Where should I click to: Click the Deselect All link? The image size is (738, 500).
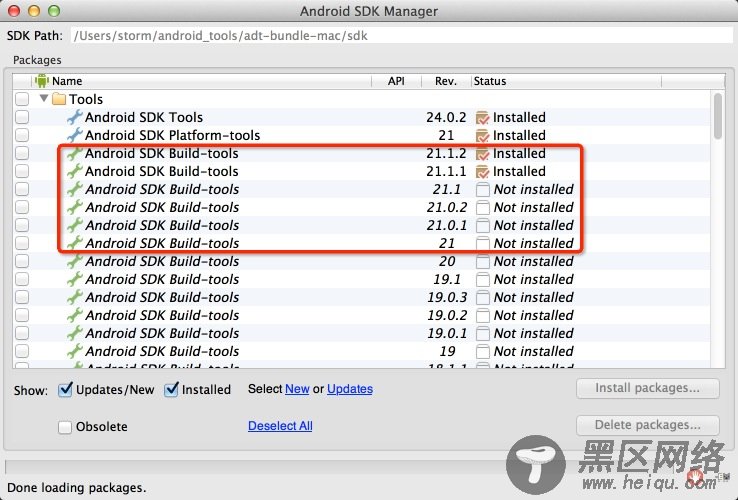(280, 426)
